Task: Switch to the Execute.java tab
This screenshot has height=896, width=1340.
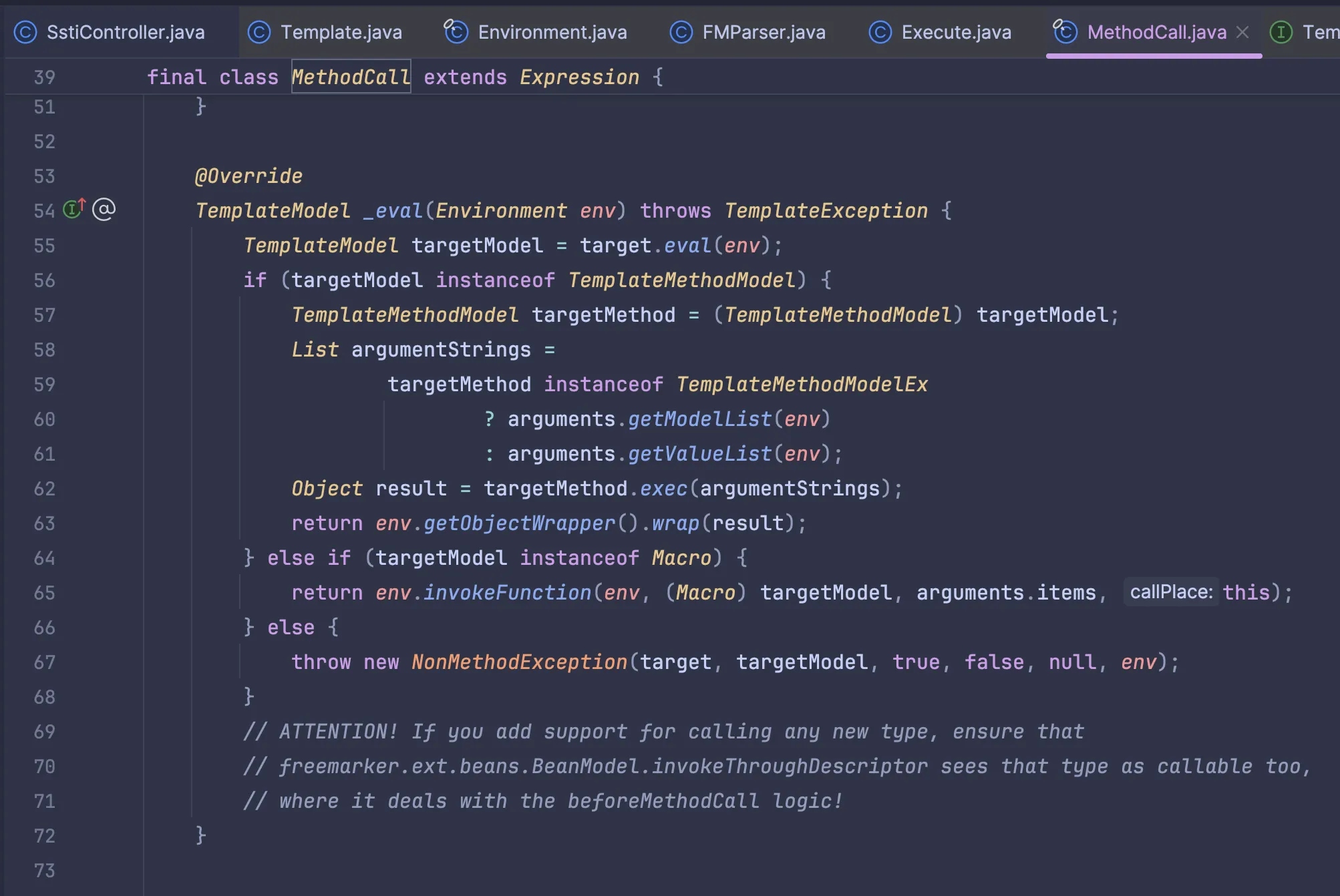Action: coord(940,32)
